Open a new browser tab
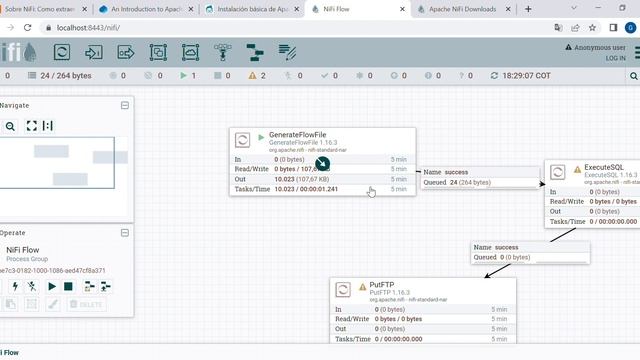Image resolution: width=640 pixels, height=360 pixels. 528,9
